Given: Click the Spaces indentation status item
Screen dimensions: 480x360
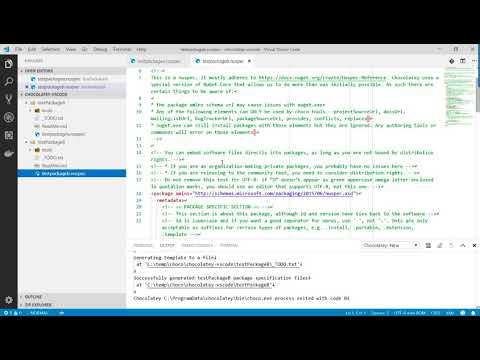Looking at the screenshot, I should [380, 313].
